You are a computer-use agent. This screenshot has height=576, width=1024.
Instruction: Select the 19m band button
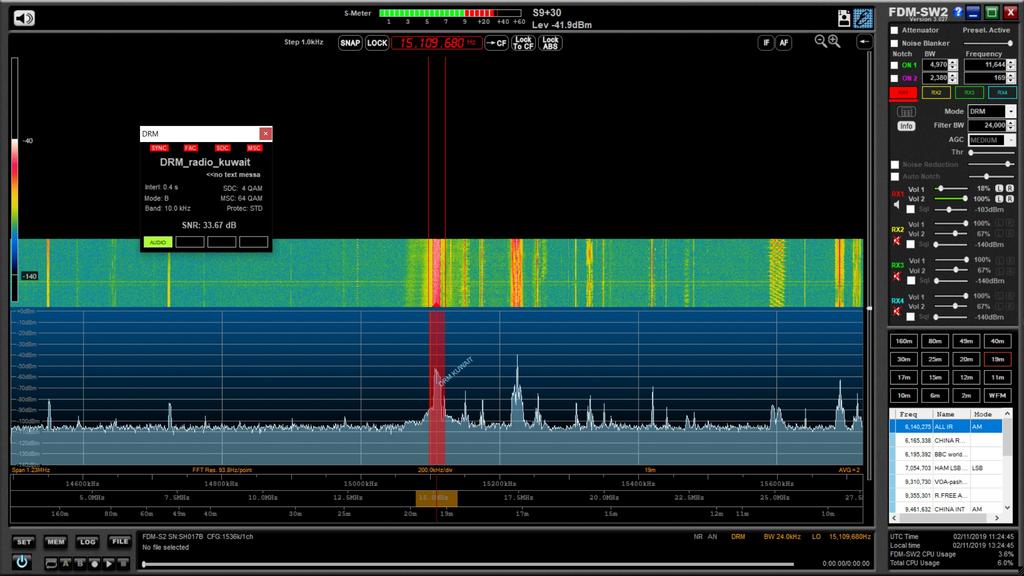coord(997,359)
